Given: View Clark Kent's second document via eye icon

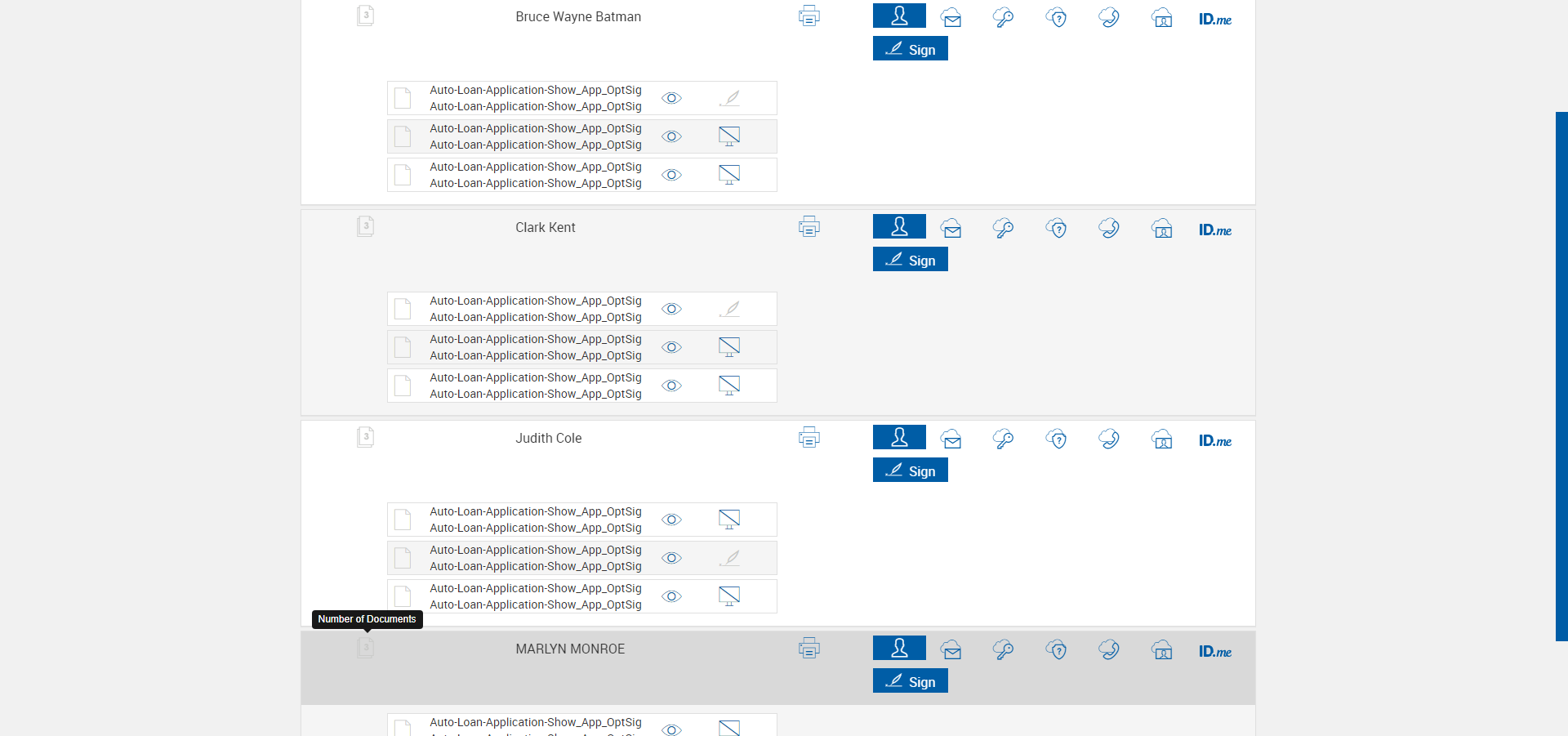Looking at the screenshot, I should click(671, 347).
